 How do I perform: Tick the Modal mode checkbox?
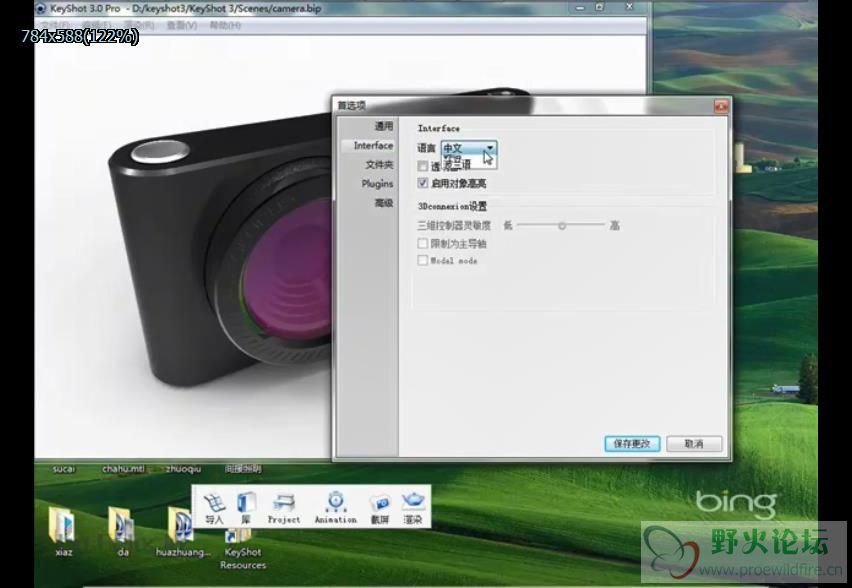pyautogui.click(x=423, y=260)
